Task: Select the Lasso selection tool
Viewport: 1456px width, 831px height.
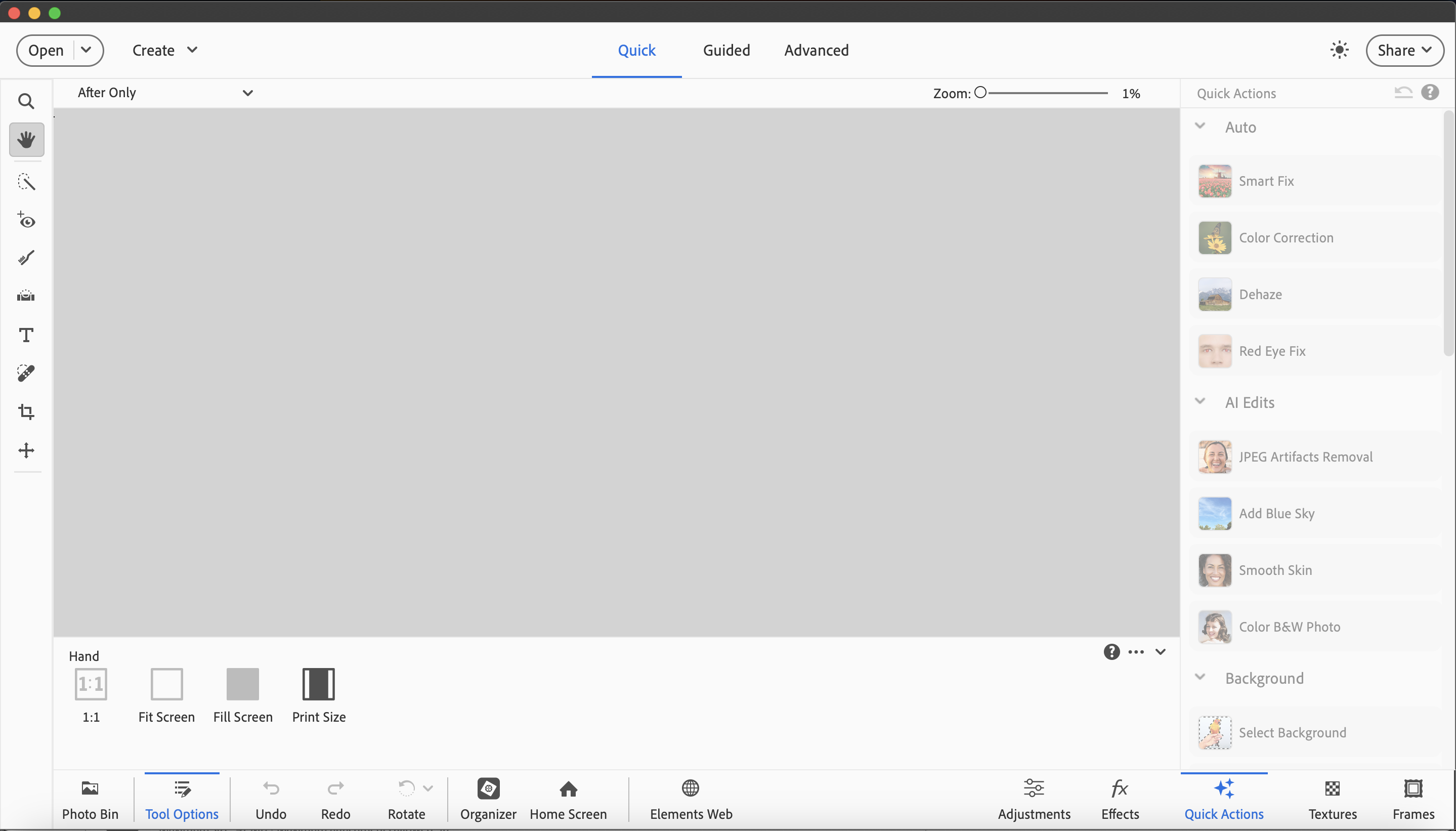Action: (26, 181)
